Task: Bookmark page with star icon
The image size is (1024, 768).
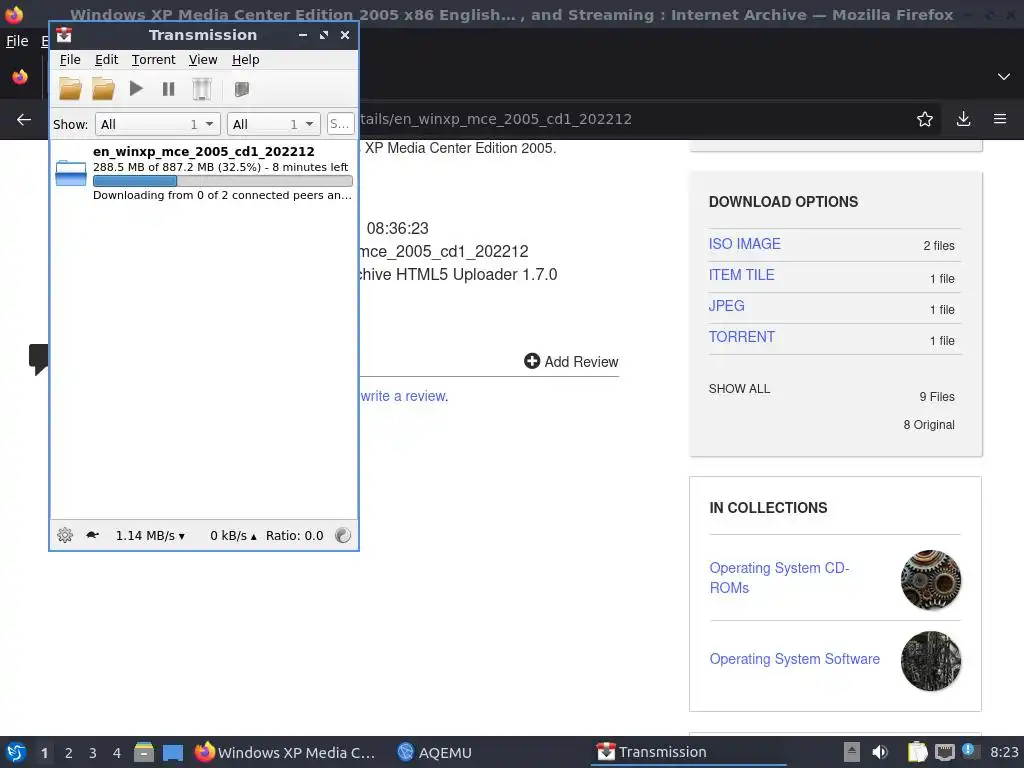Action: pyautogui.click(x=925, y=119)
